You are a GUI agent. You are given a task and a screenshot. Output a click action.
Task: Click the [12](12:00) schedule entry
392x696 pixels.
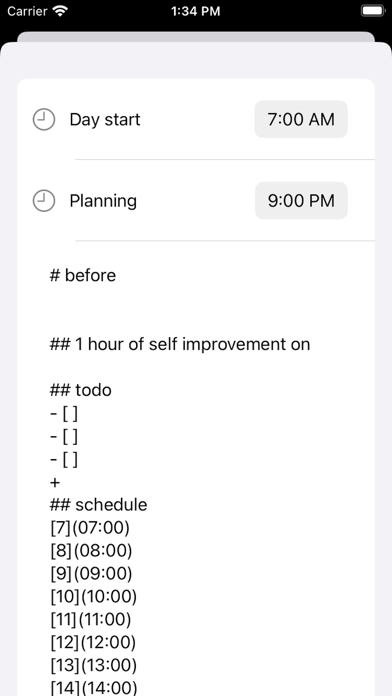pos(93,642)
